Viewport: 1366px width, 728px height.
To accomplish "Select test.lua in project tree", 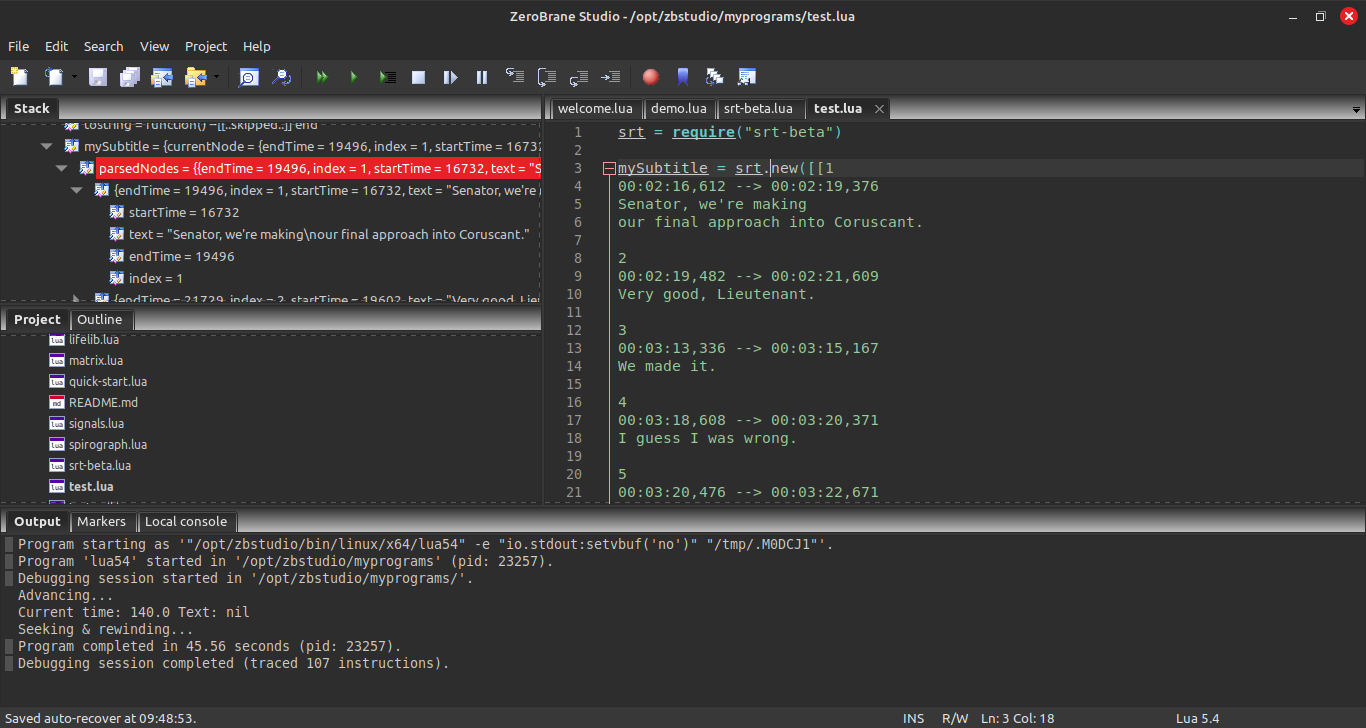I will pyautogui.click(x=91, y=486).
